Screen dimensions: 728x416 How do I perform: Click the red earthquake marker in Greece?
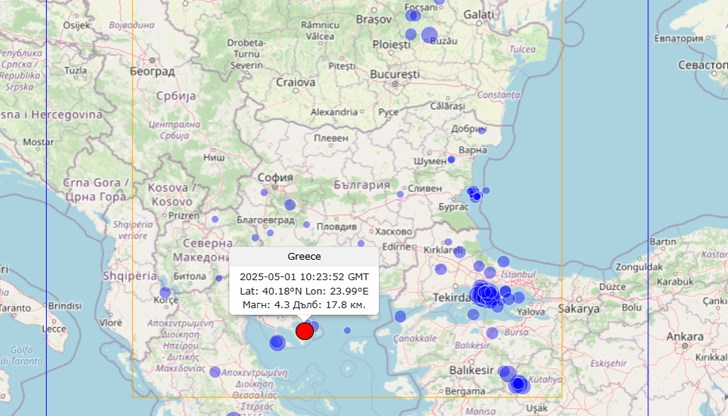305,331
